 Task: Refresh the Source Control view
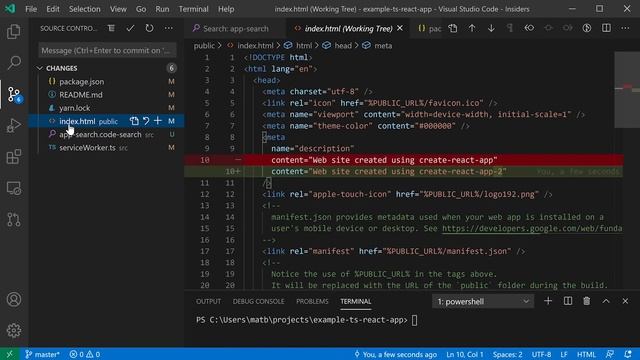[x=149, y=28]
